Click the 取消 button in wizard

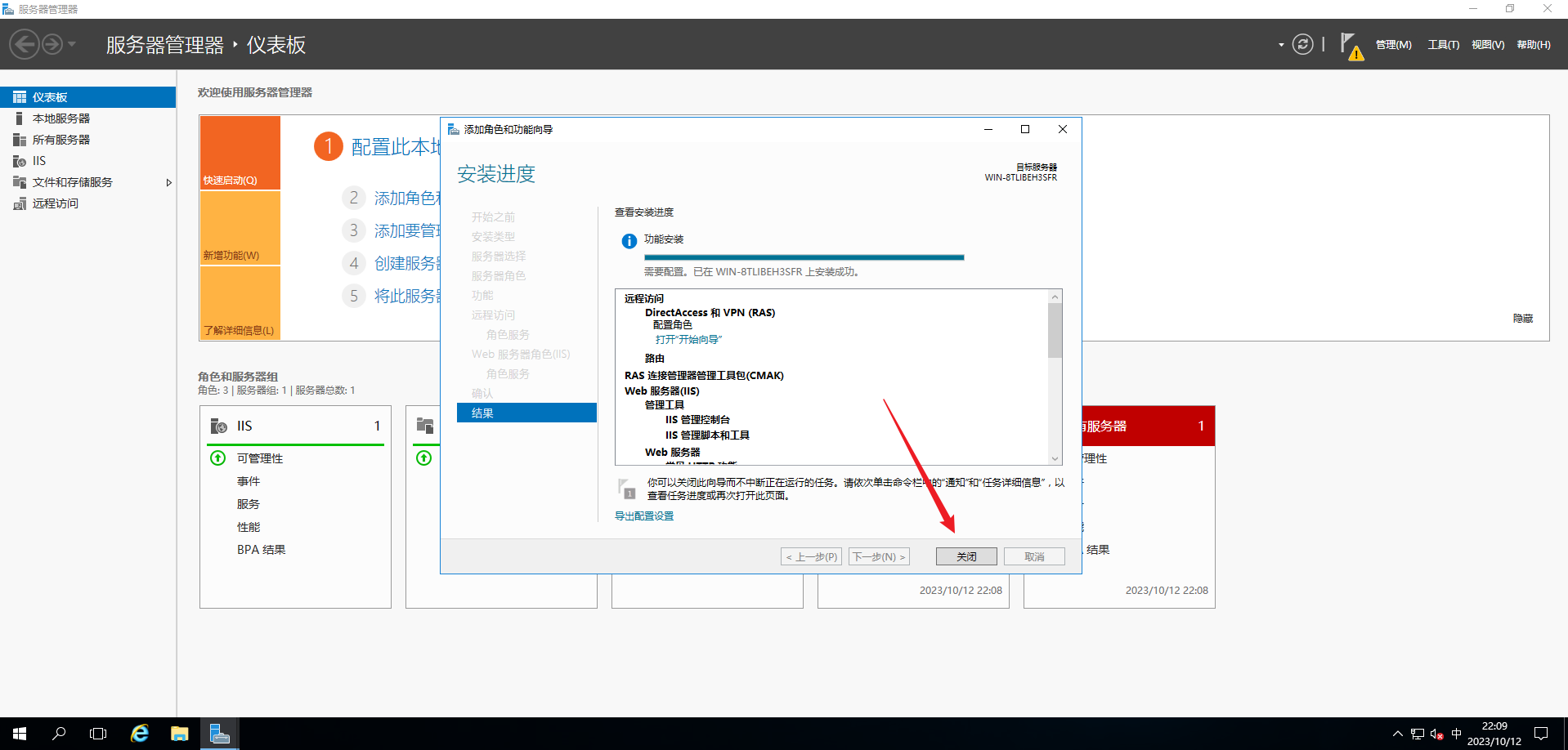pos(1034,556)
